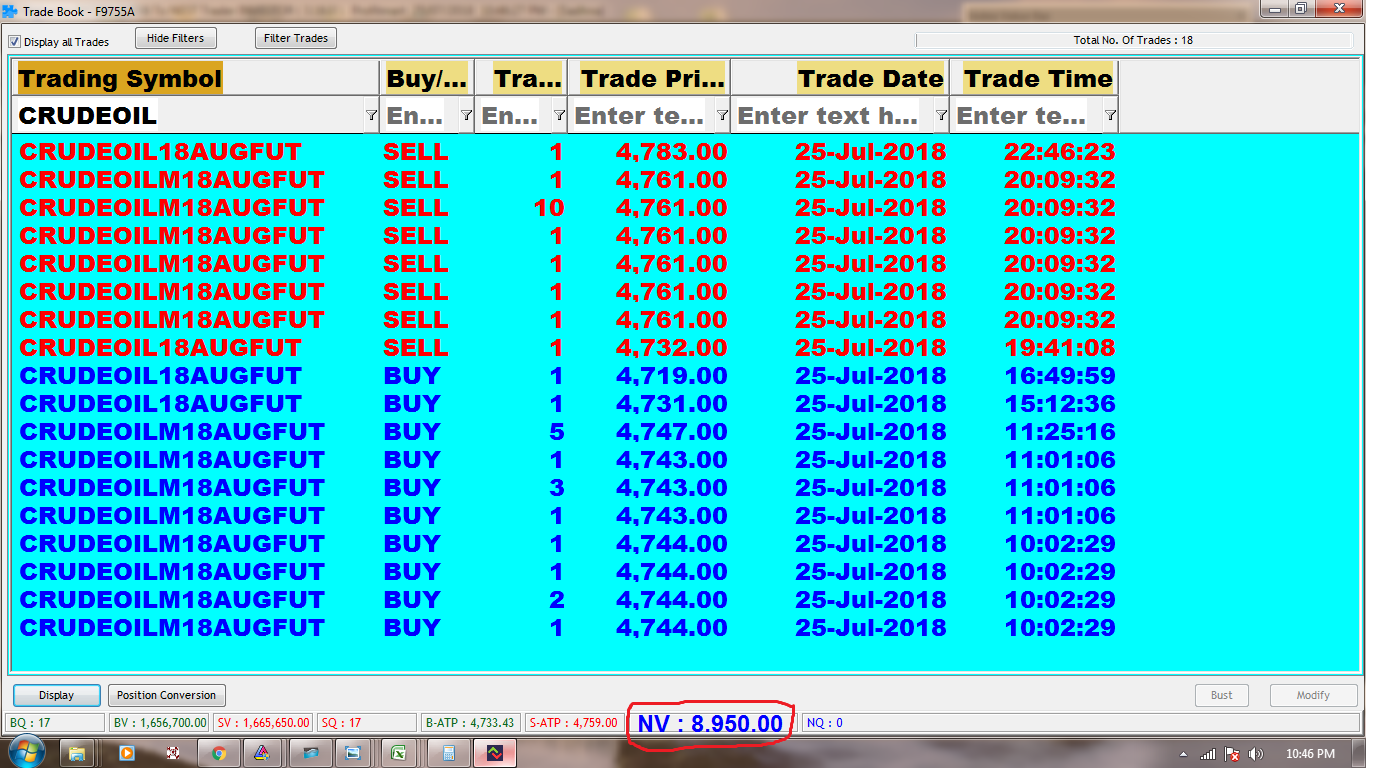Click the Trade Date filter funnel icon
The height and width of the screenshot is (768, 1380).
coord(941,116)
